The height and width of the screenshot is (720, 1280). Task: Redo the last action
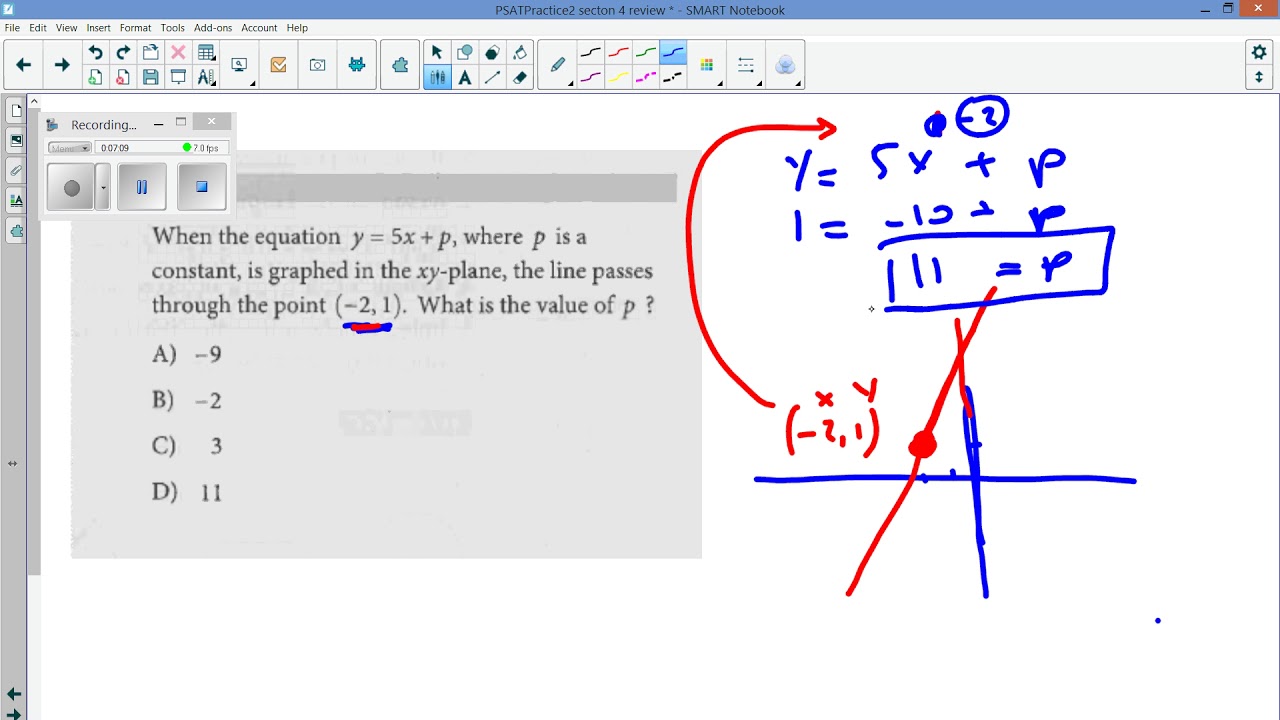pyautogui.click(x=123, y=53)
